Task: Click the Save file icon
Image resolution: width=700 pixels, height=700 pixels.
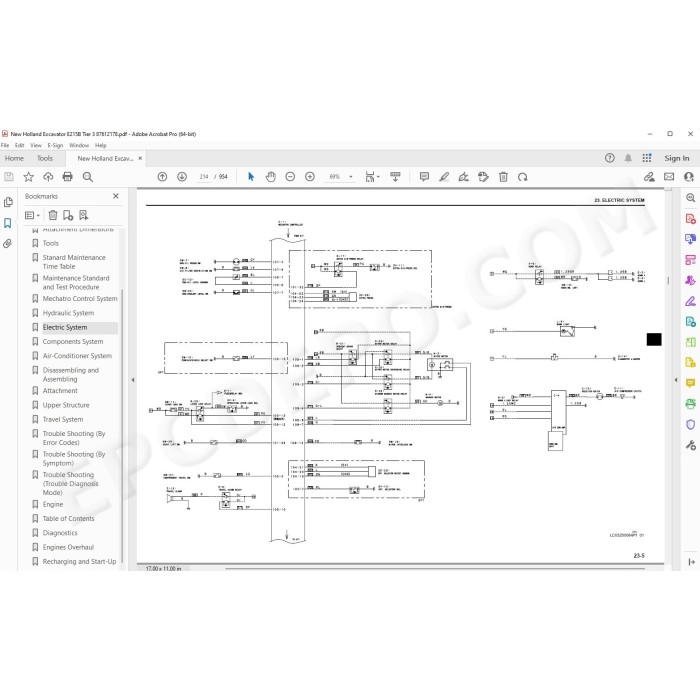Action: coord(8,177)
